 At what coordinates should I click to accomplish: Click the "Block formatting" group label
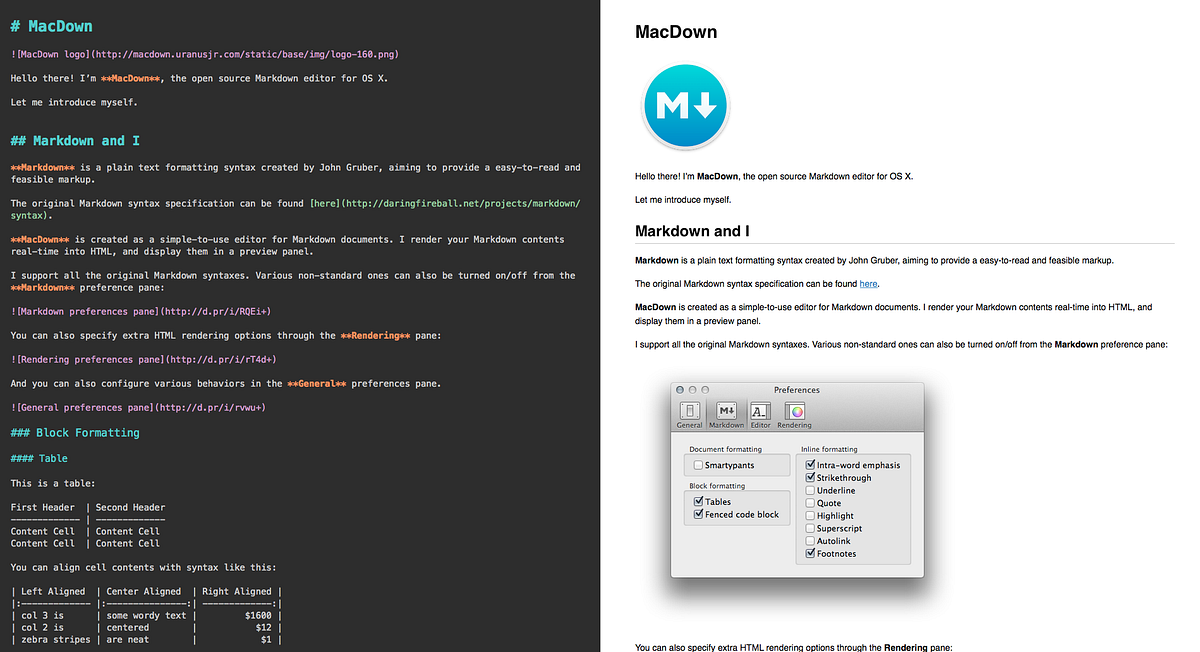(719, 486)
